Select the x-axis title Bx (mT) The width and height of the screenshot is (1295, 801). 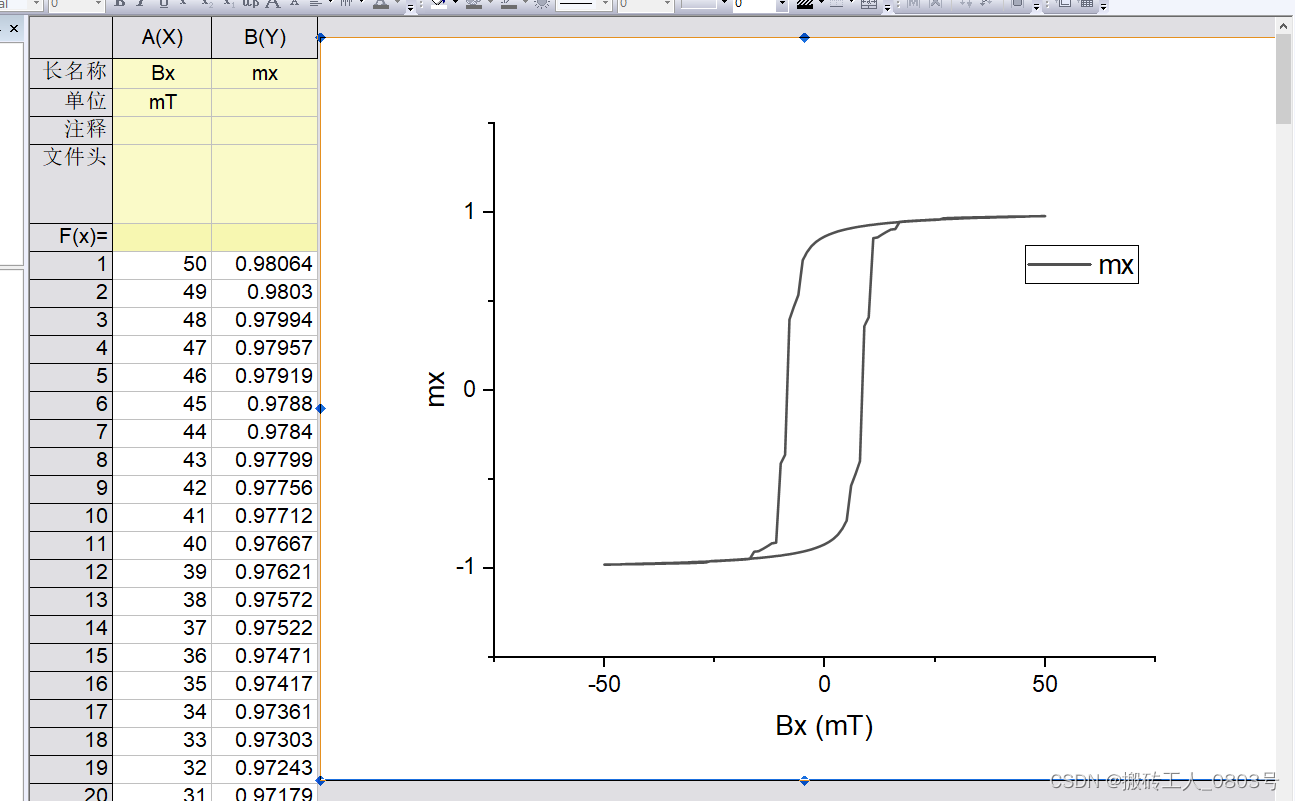pyautogui.click(x=824, y=726)
